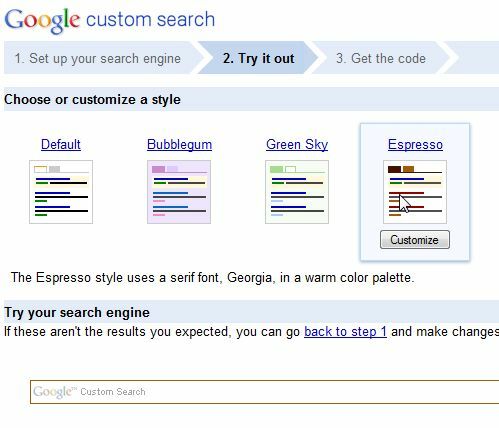
Task: Select the Green Sky style preview thumbnail
Action: click(x=297, y=192)
